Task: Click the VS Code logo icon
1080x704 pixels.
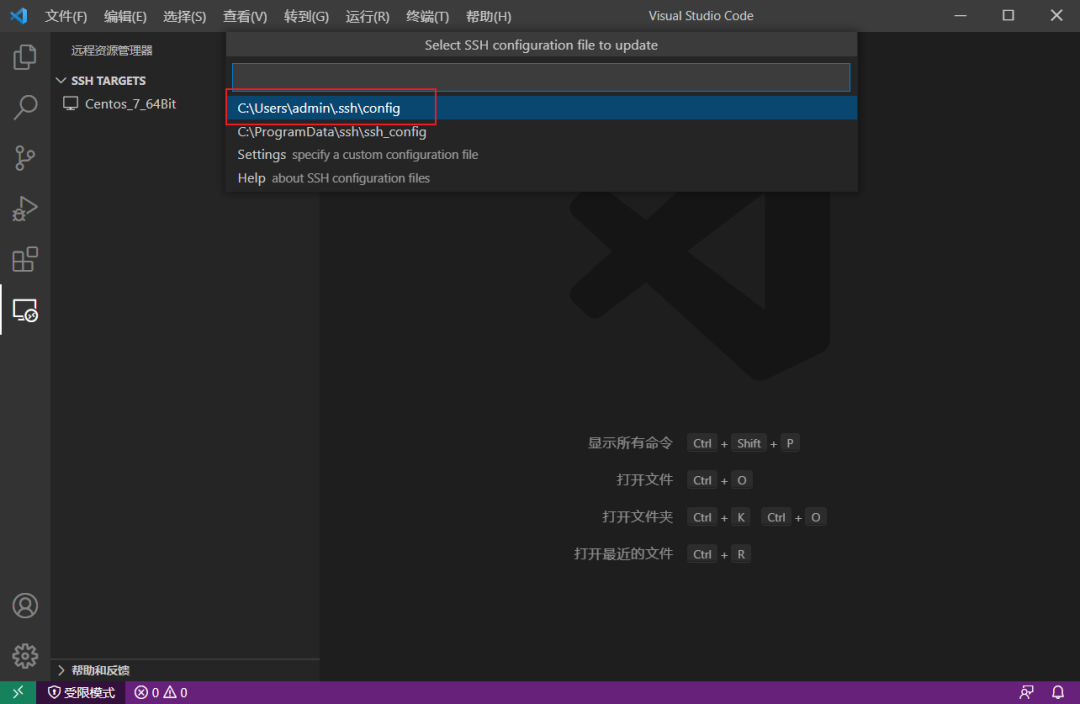Action: [19, 15]
